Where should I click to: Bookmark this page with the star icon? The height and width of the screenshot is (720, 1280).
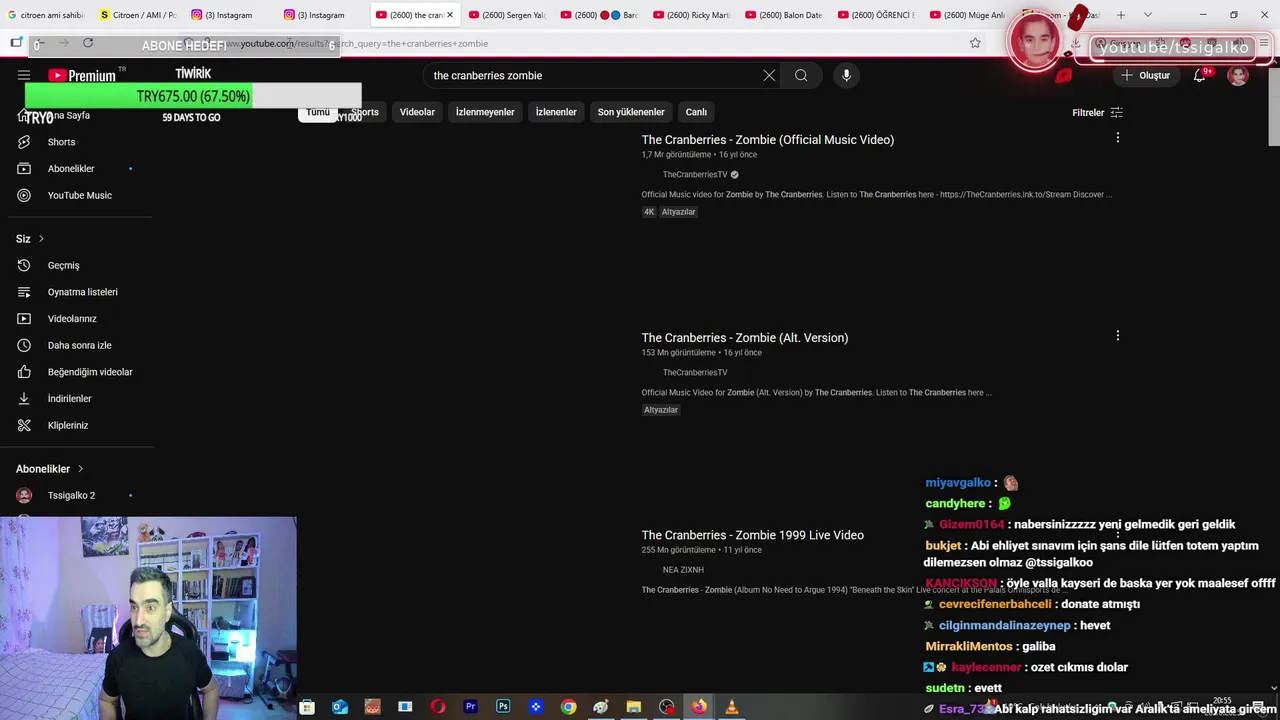pos(975,43)
